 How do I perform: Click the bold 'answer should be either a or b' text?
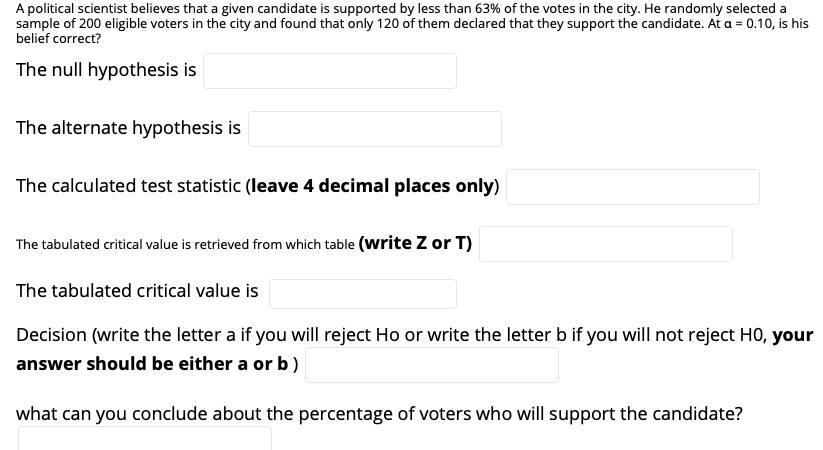[153, 363]
